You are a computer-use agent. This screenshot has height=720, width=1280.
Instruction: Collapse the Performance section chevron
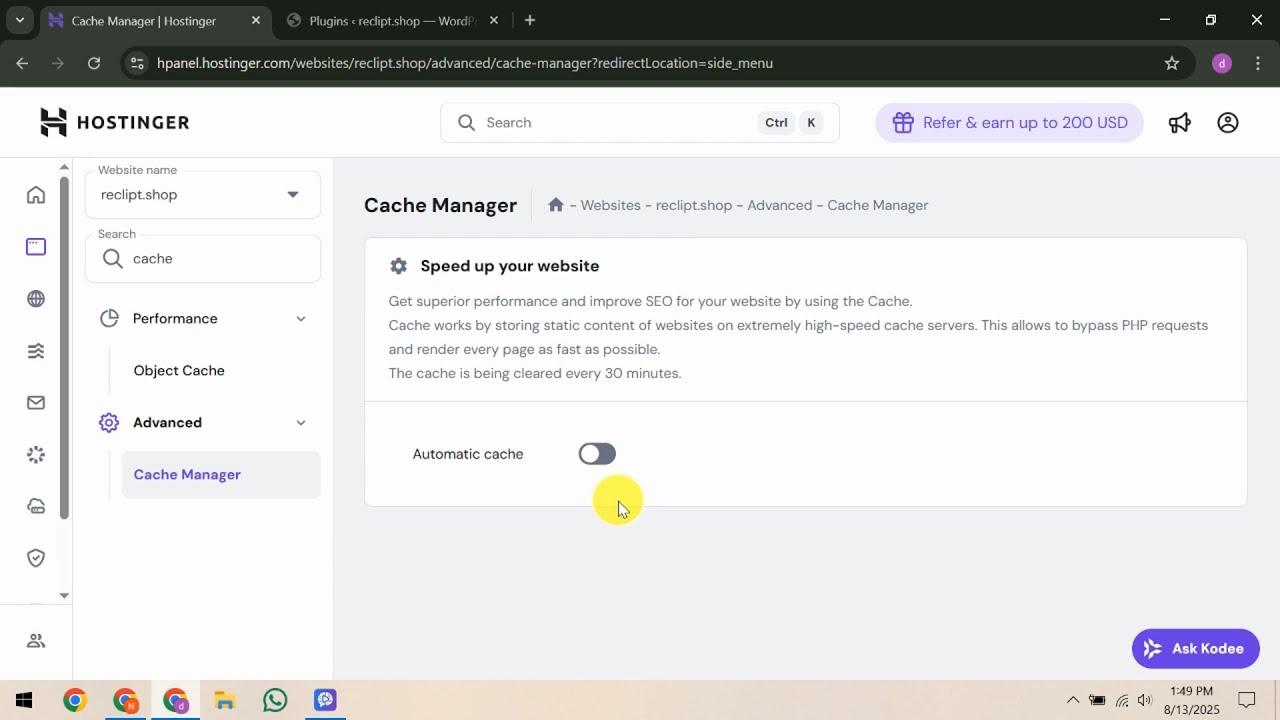[301, 319]
